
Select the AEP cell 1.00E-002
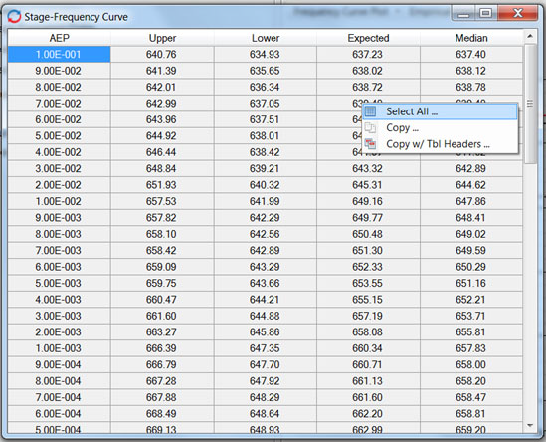click(59, 201)
